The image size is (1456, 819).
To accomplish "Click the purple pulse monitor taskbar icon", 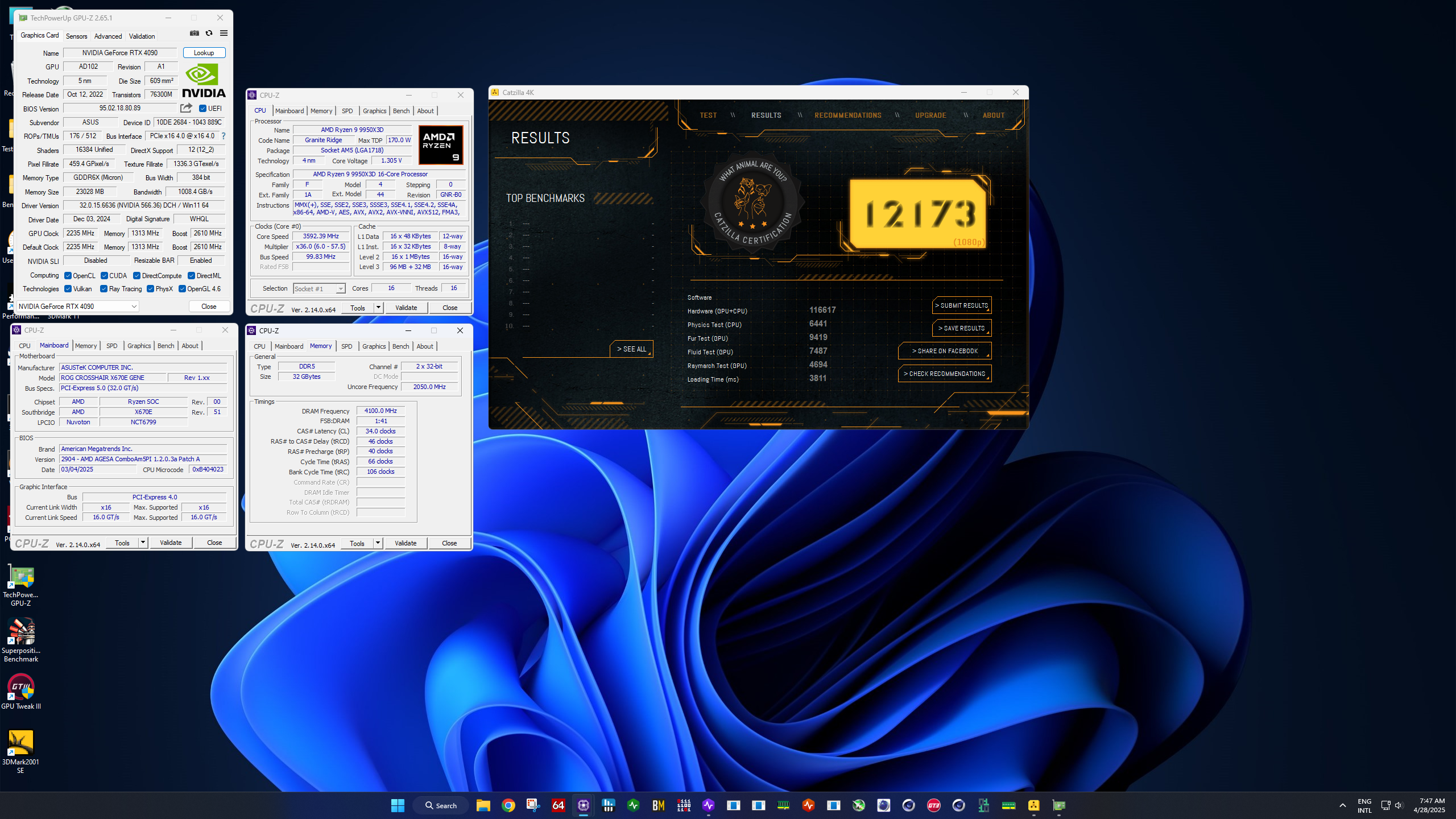I will [x=708, y=805].
